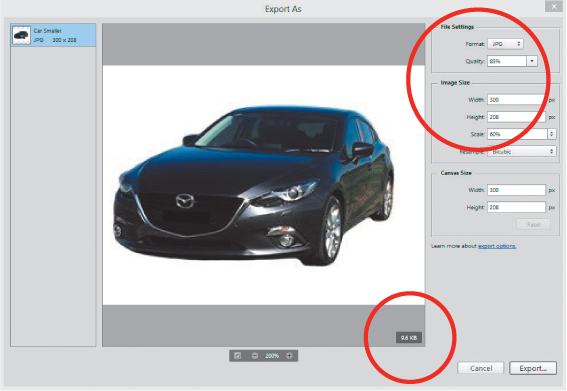The width and height of the screenshot is (567, 391).
Task: Open the Resample Bicubic dropdown
Action: point(522,152)
